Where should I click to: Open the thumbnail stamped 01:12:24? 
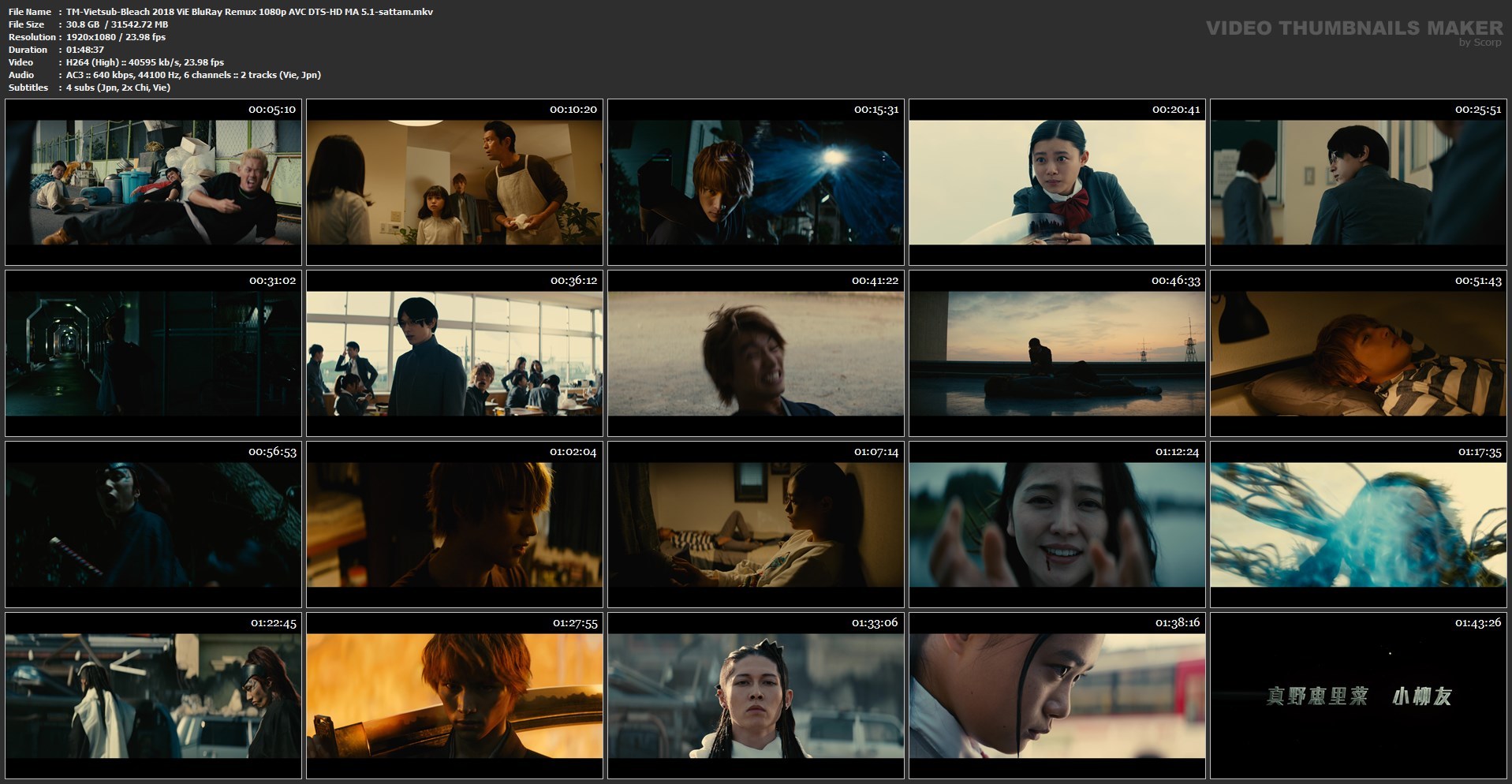1057,525
